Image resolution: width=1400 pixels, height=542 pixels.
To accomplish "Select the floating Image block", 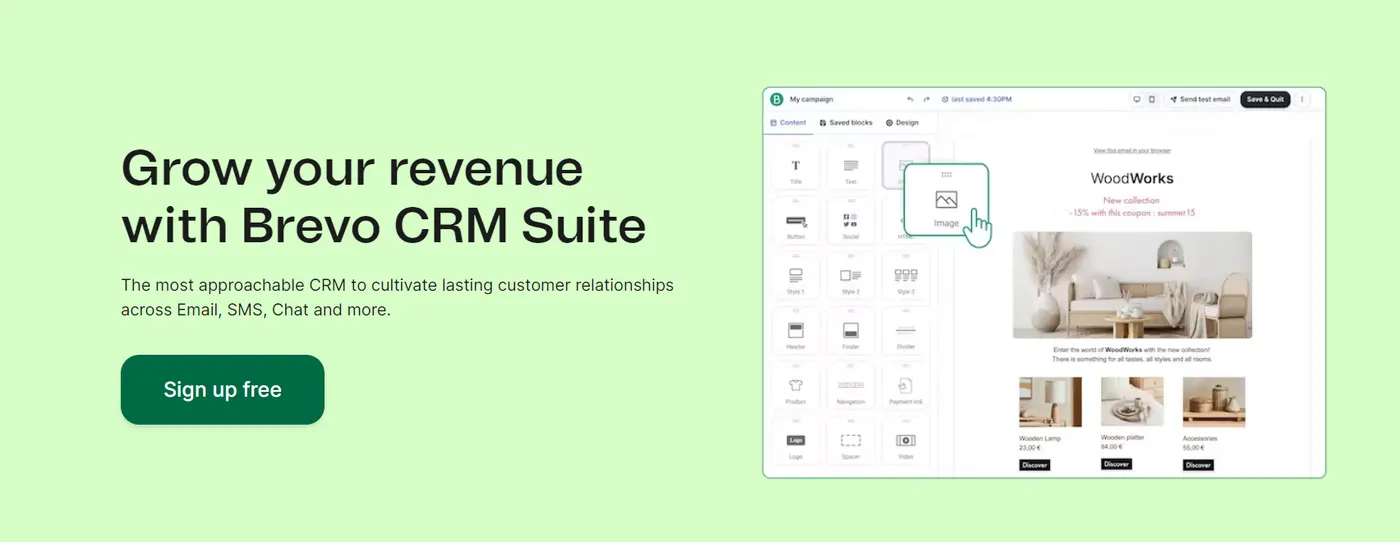I will tap(946, 198).
